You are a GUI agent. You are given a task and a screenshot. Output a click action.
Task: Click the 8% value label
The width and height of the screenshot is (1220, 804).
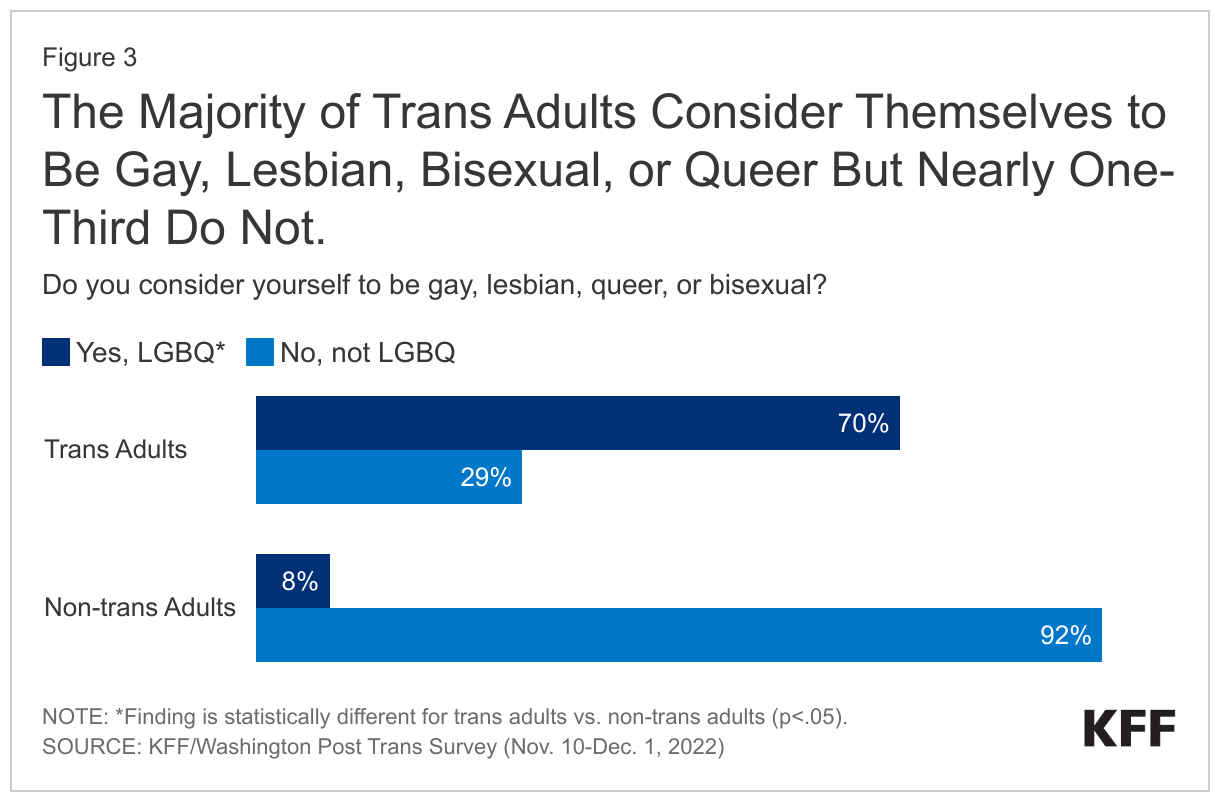300,581
